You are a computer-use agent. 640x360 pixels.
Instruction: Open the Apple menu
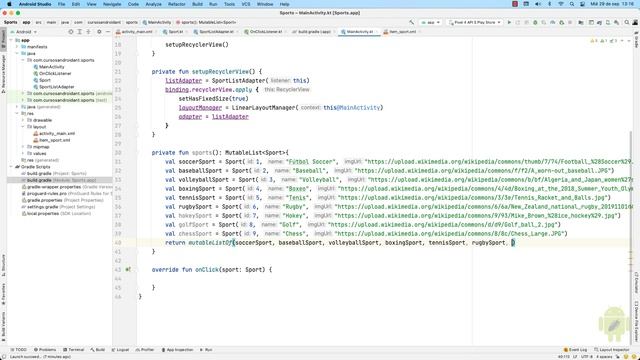tap(9, 4)
